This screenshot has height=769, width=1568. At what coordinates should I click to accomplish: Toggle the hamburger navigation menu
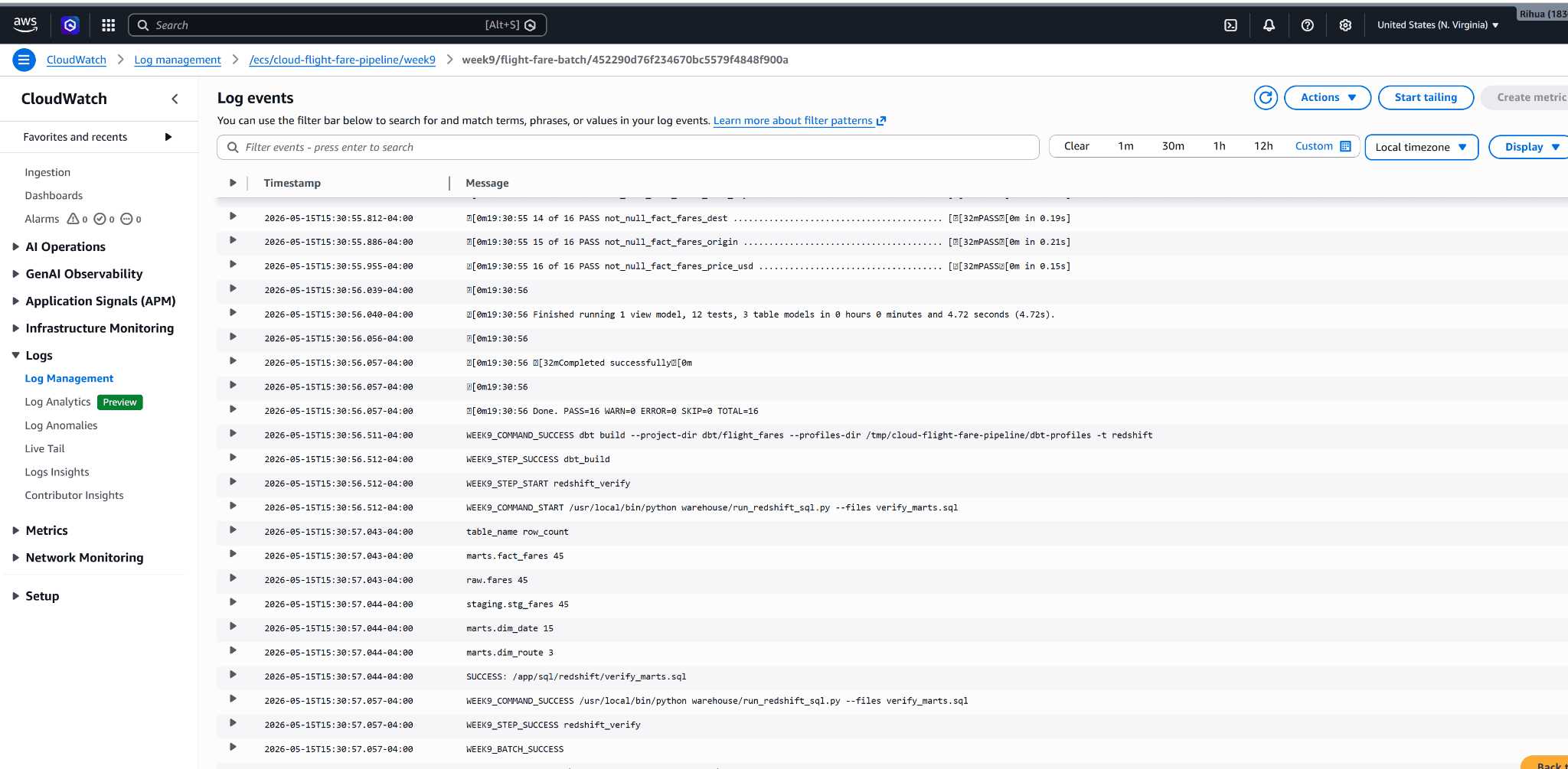pos(24,60)
